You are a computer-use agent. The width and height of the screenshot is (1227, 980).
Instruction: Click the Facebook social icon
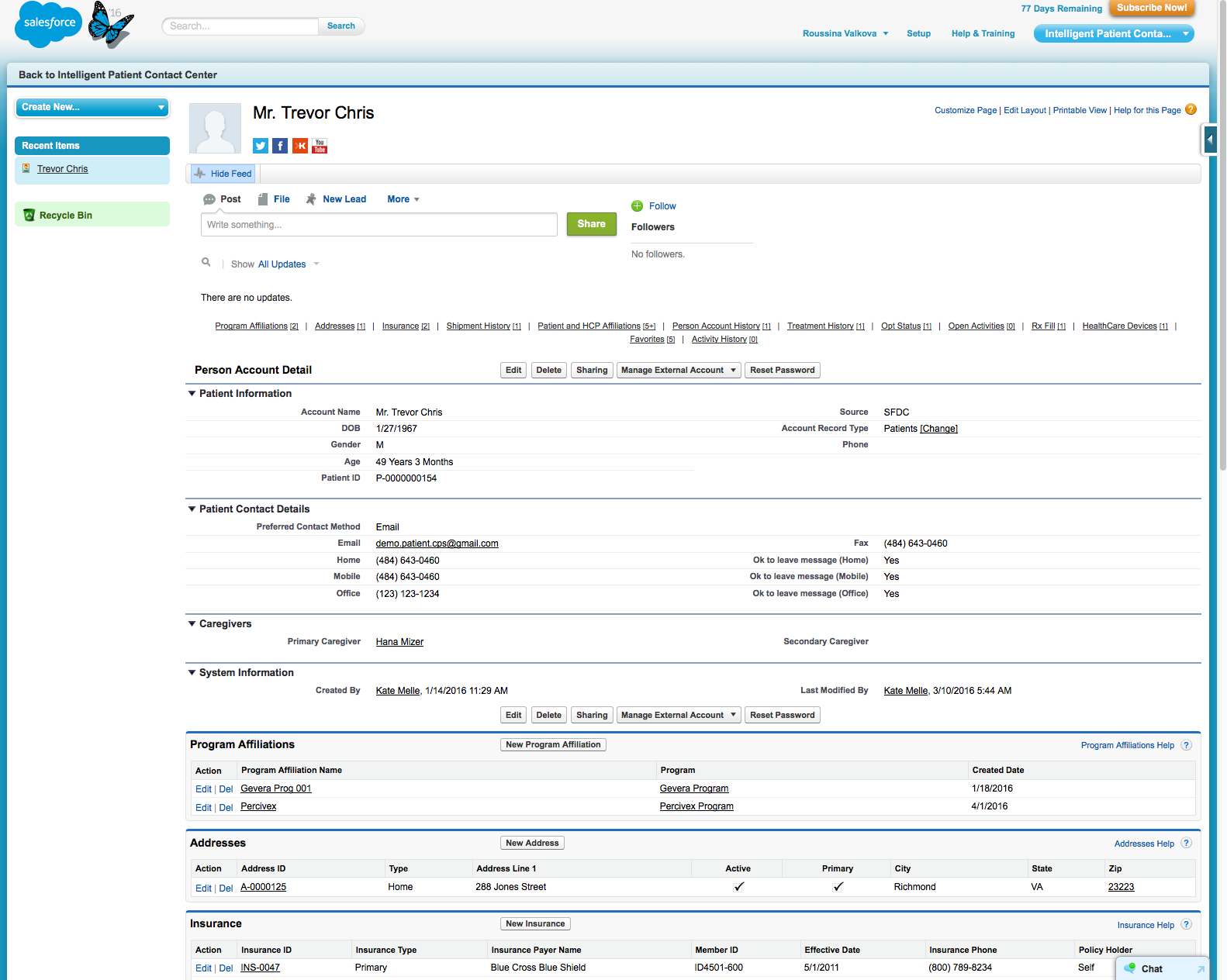[x=280, y=146]
